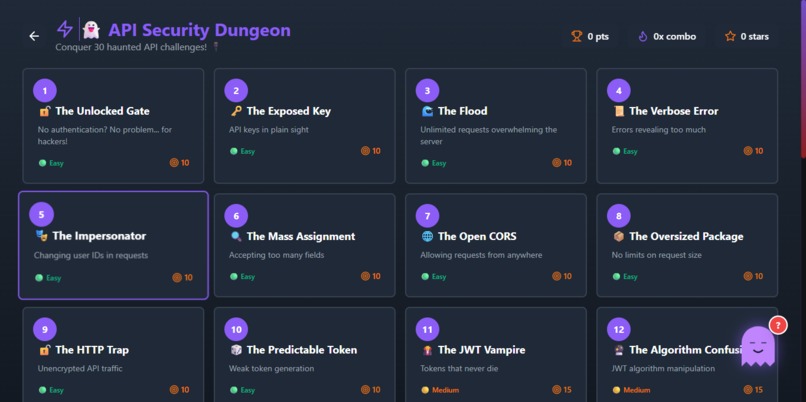Click 'Conquer 30 haunted API challenges!' subtitle
The image size is (806, 402).
click(131, 47)
